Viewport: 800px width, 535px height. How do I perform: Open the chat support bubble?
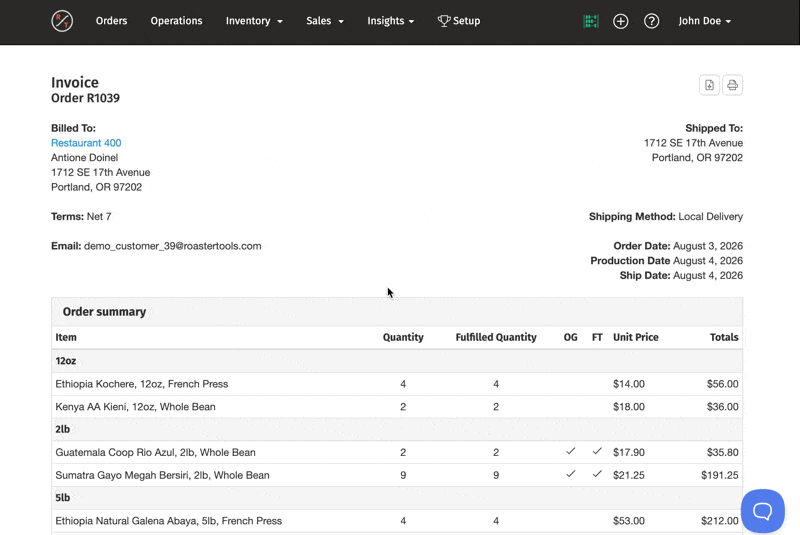pos(763,511)
